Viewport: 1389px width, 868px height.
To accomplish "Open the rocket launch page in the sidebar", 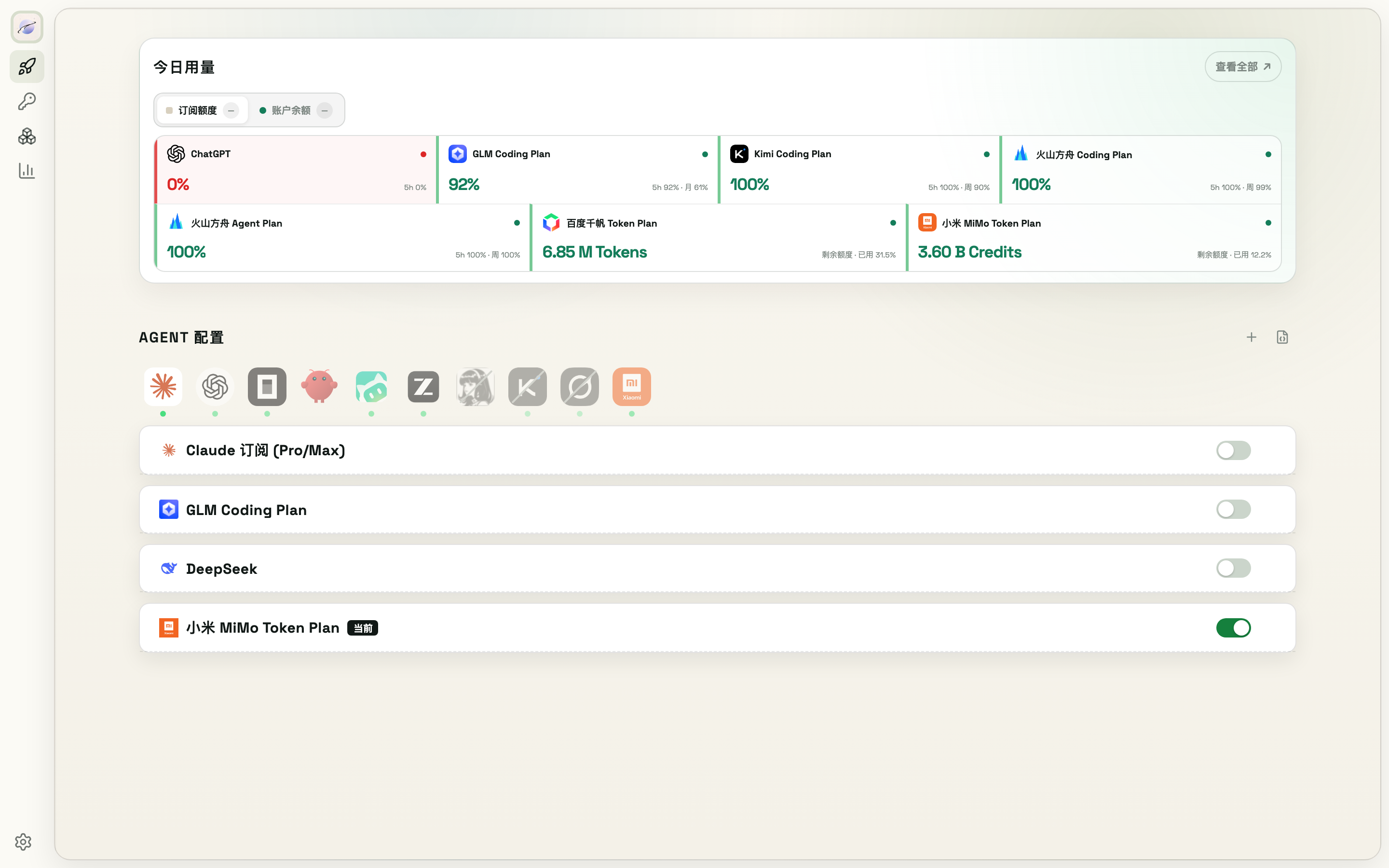I will tap(27, 67).
